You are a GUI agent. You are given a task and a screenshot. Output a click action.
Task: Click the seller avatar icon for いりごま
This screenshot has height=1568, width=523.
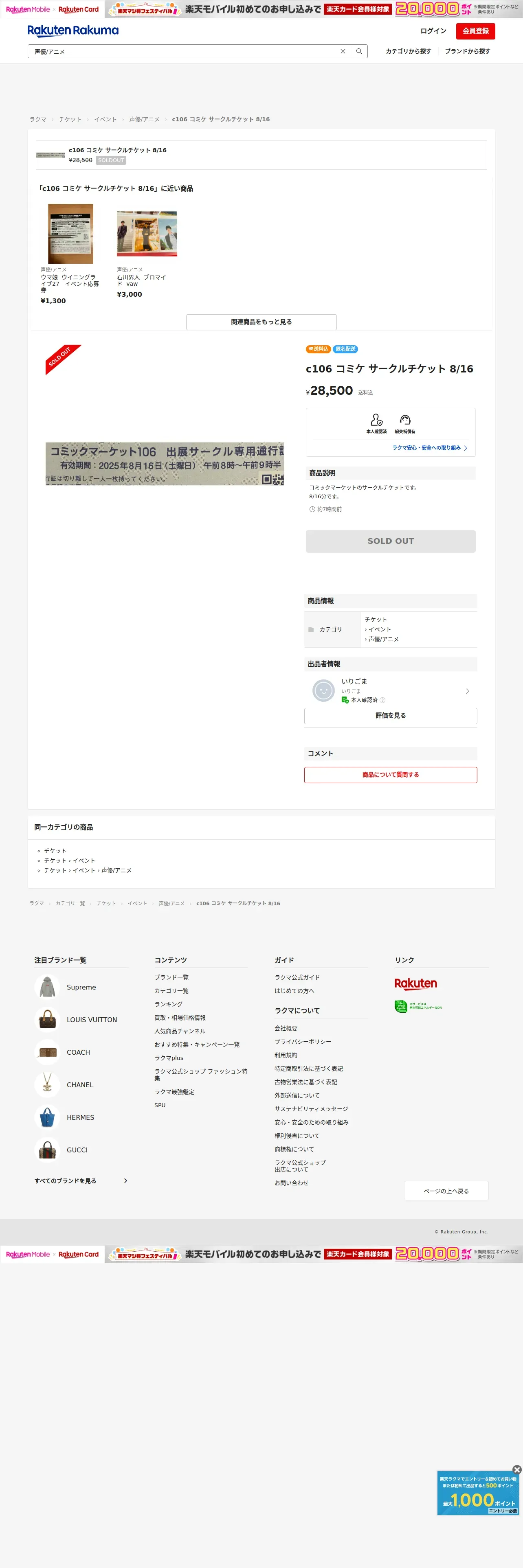click(323, 690)
